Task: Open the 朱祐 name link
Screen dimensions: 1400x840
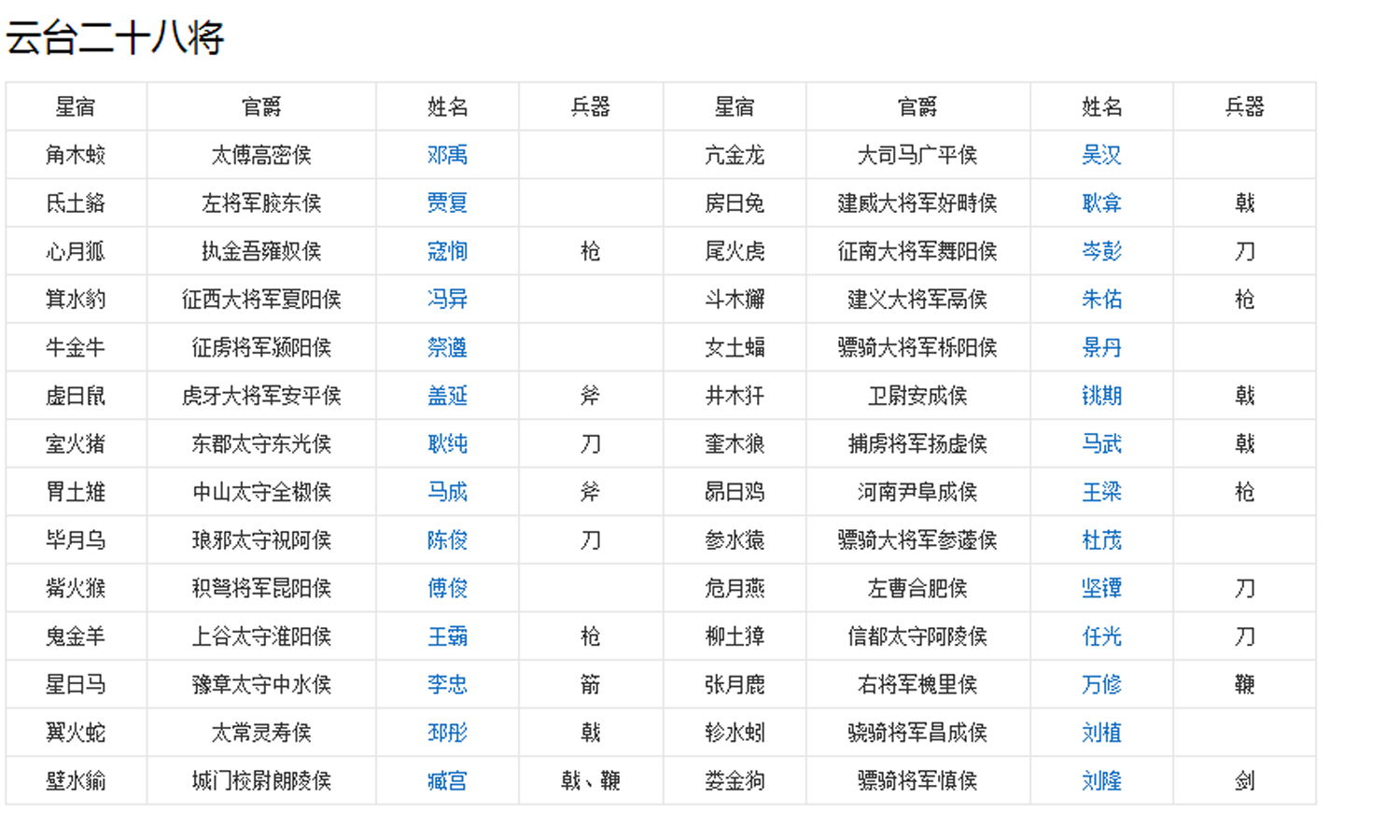Action: tap(1101, 300)
